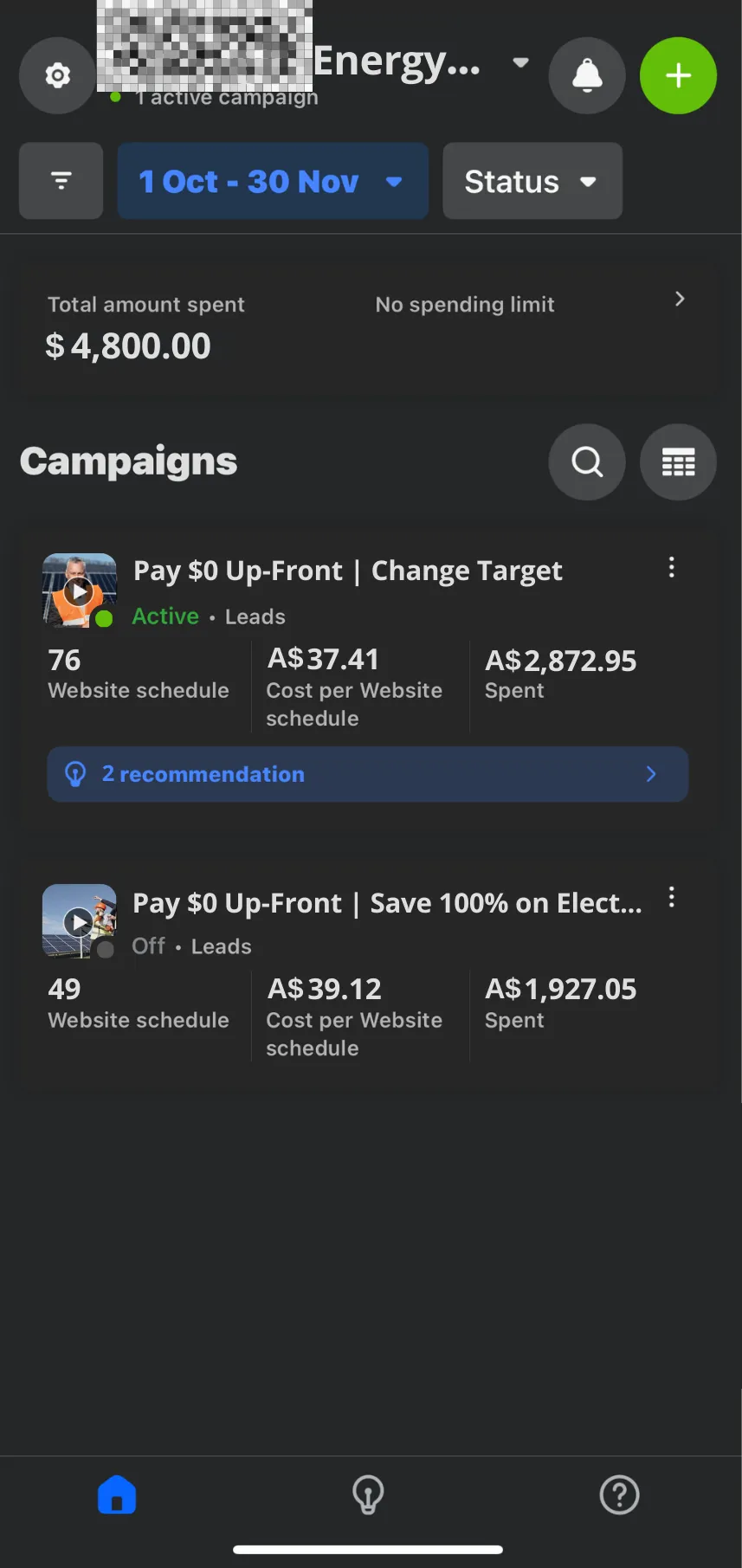Open three-dot menu for Save 100% campaign
Screen dimensions: 742x1568
coord(671,897)
